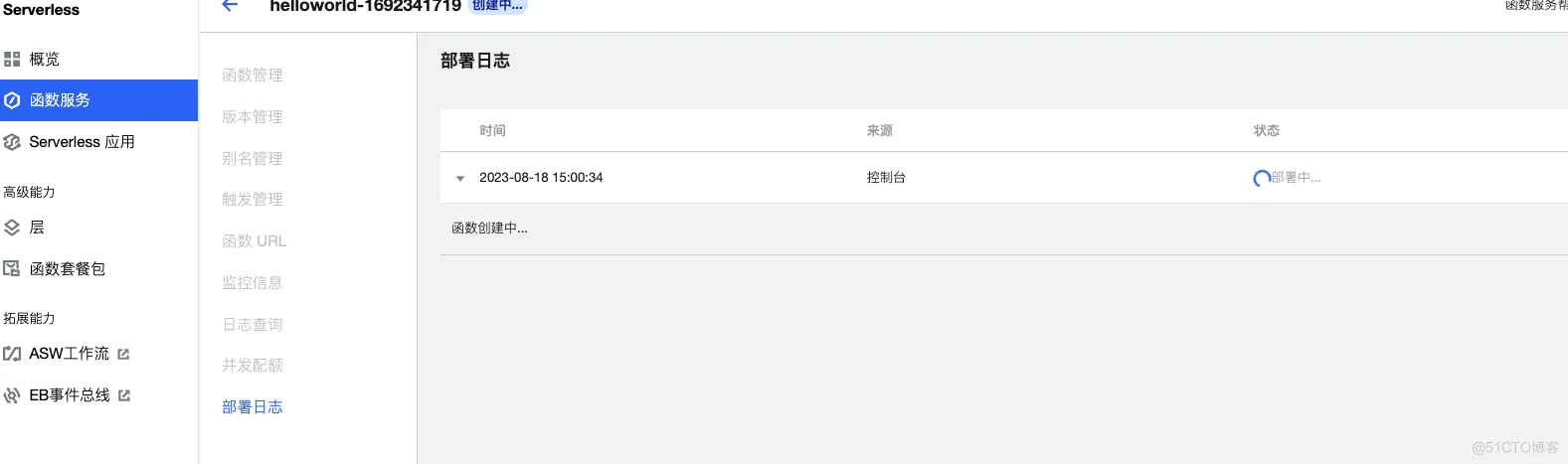Open 版本管理 in the function menu

point(253,117)
